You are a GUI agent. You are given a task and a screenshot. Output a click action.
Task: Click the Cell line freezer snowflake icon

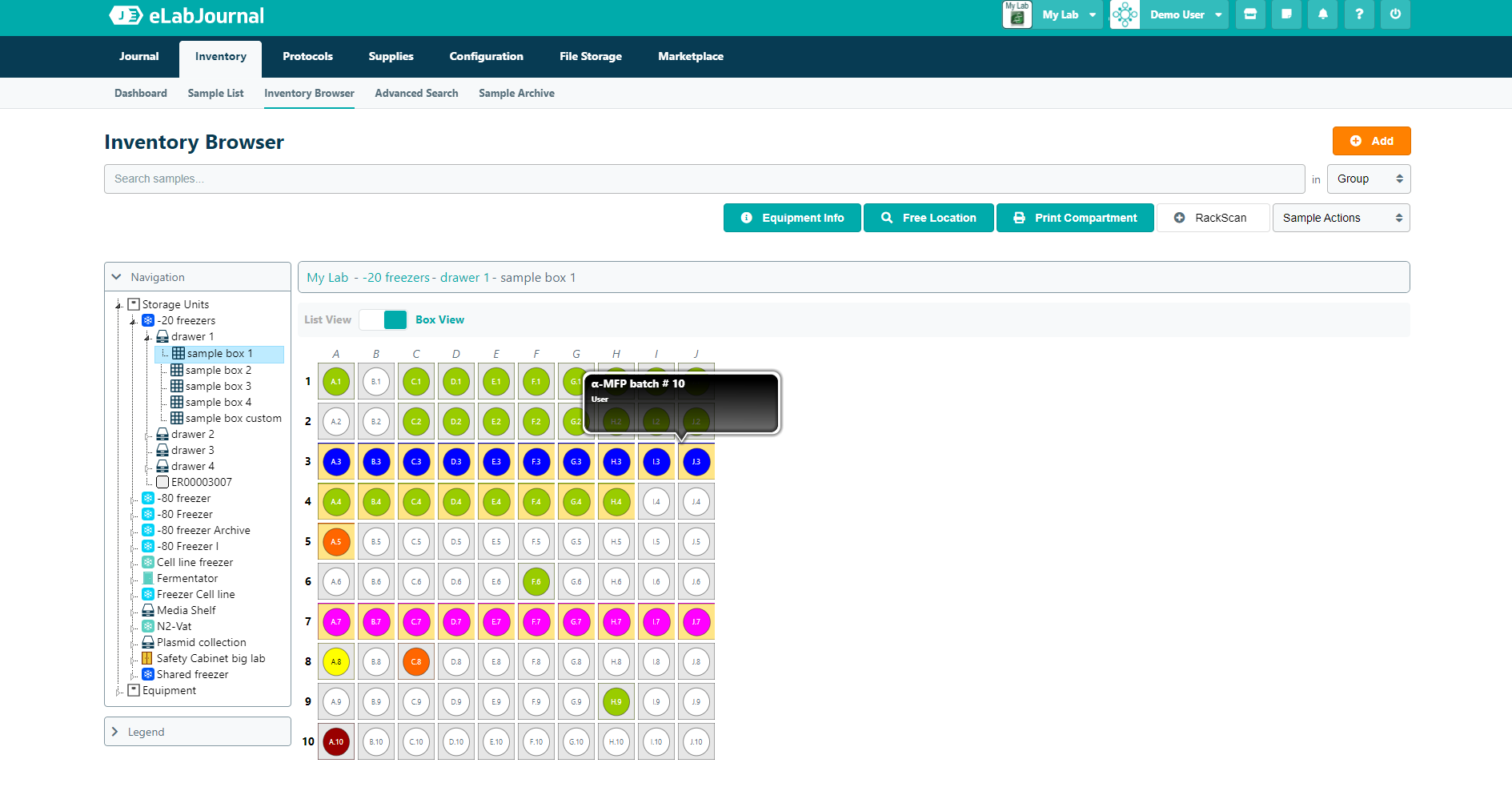pos(148,562)
